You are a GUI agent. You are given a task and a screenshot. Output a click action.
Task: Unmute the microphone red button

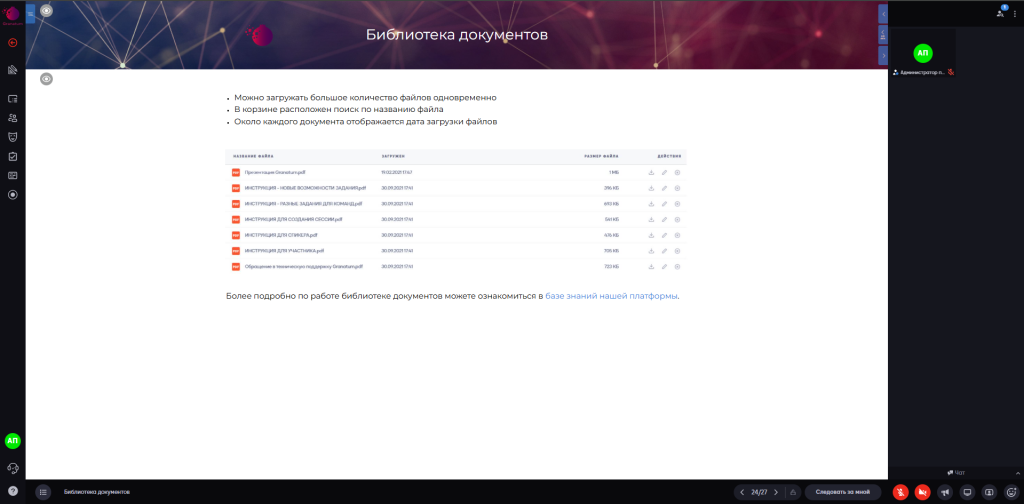(x=901, y=492)
